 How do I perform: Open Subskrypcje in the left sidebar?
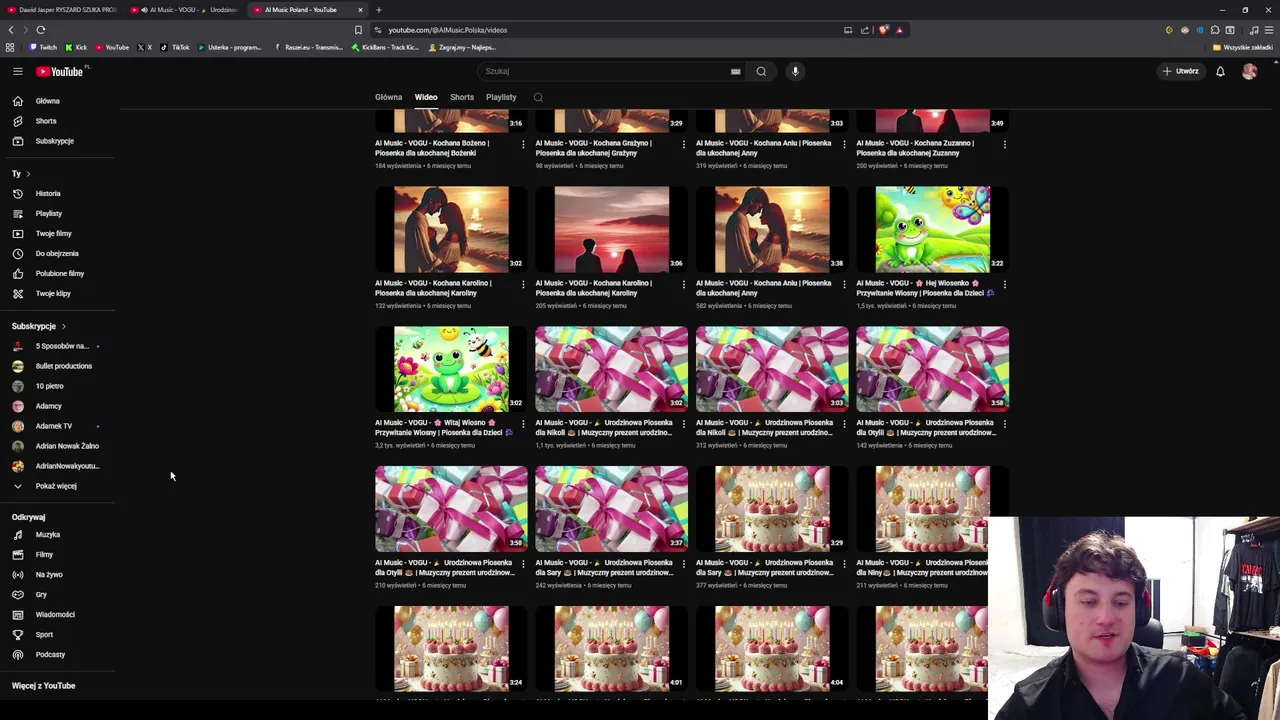pyautogui.click(x=60, y=141)
